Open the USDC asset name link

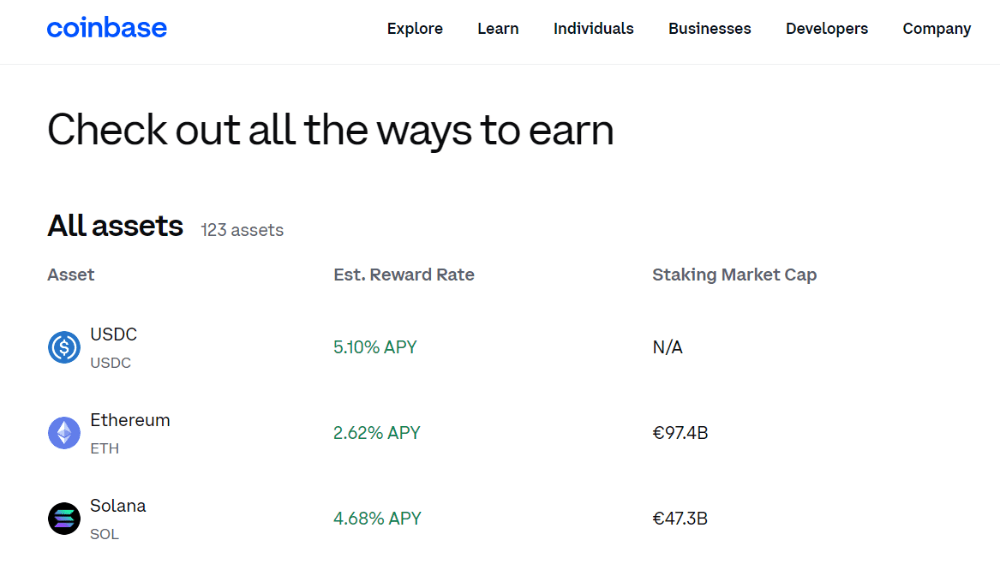113,335
